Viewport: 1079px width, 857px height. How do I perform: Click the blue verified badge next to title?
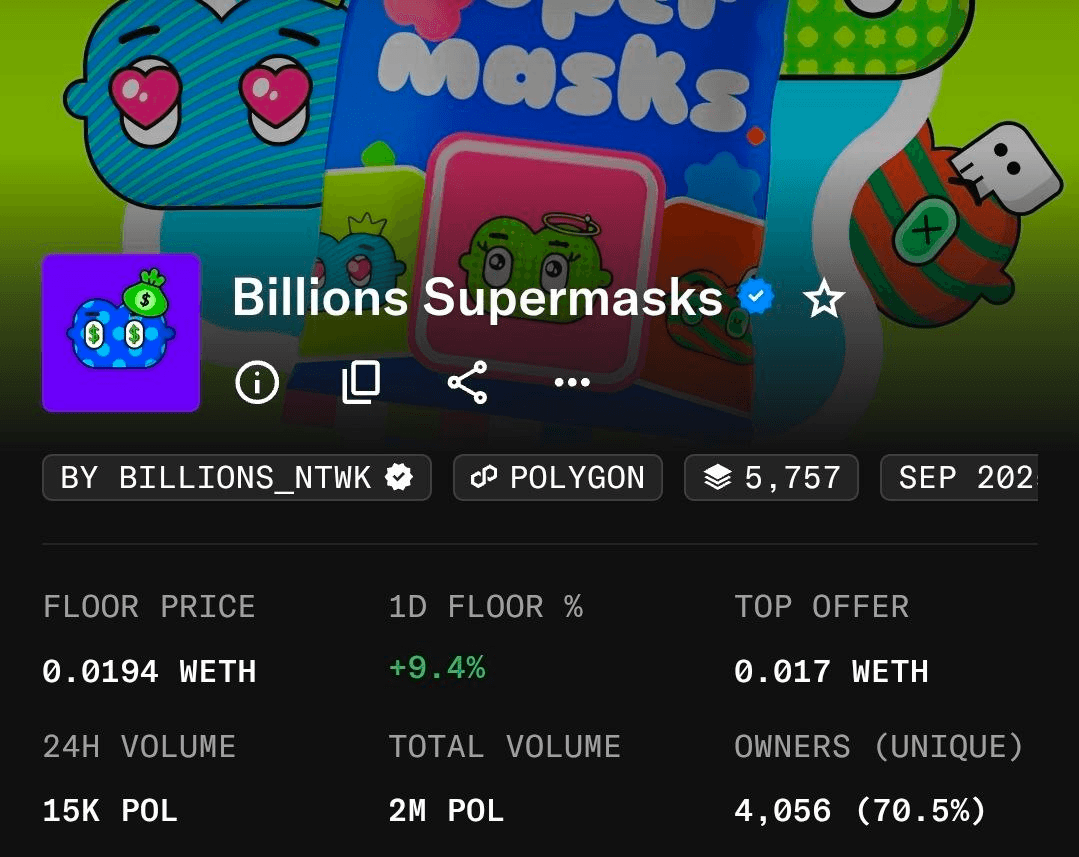pyautogui.click(x=757, y=297)
